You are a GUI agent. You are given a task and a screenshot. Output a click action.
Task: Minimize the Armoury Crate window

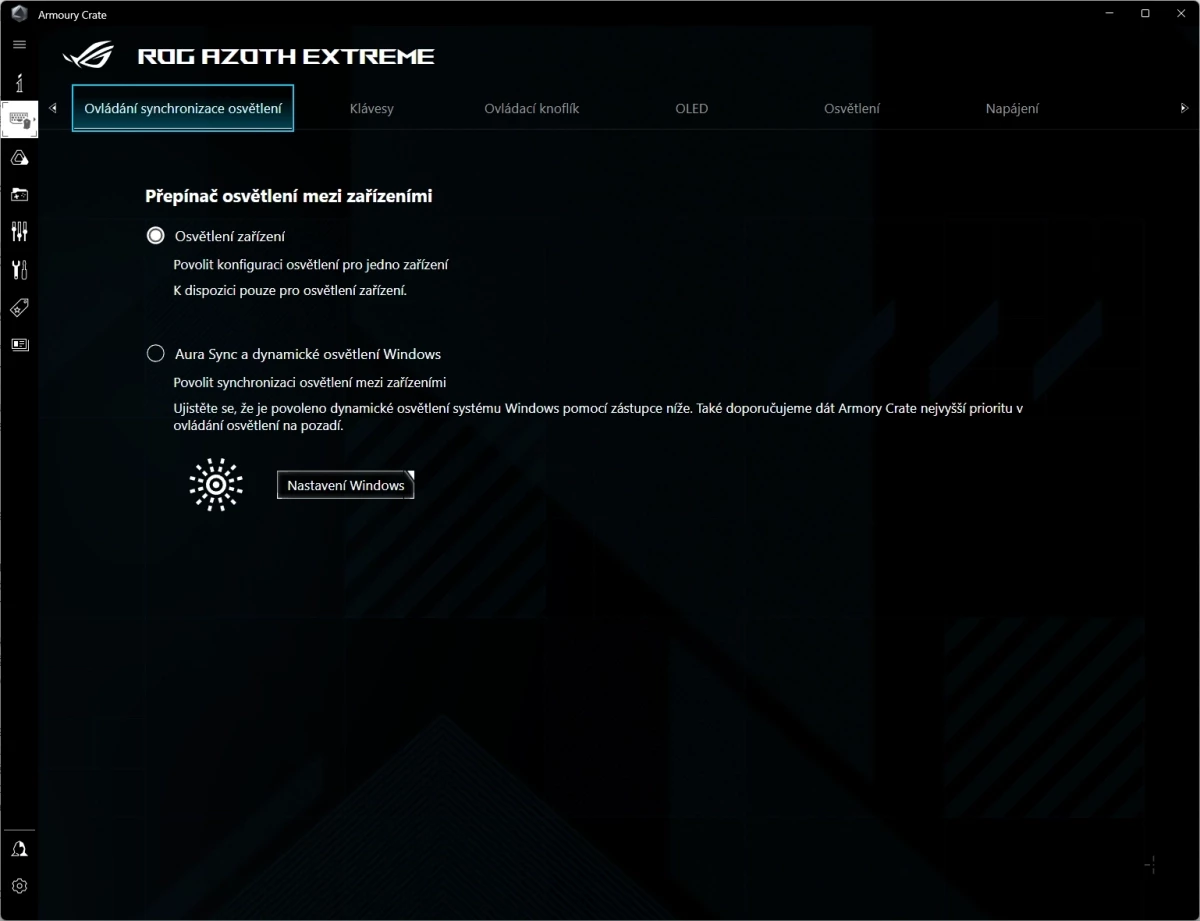pyautogui.click(x=1110, y=13)
